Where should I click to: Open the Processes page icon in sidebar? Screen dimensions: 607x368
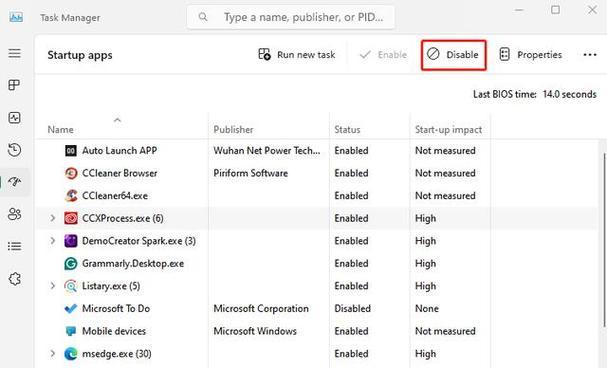point(14,85)
